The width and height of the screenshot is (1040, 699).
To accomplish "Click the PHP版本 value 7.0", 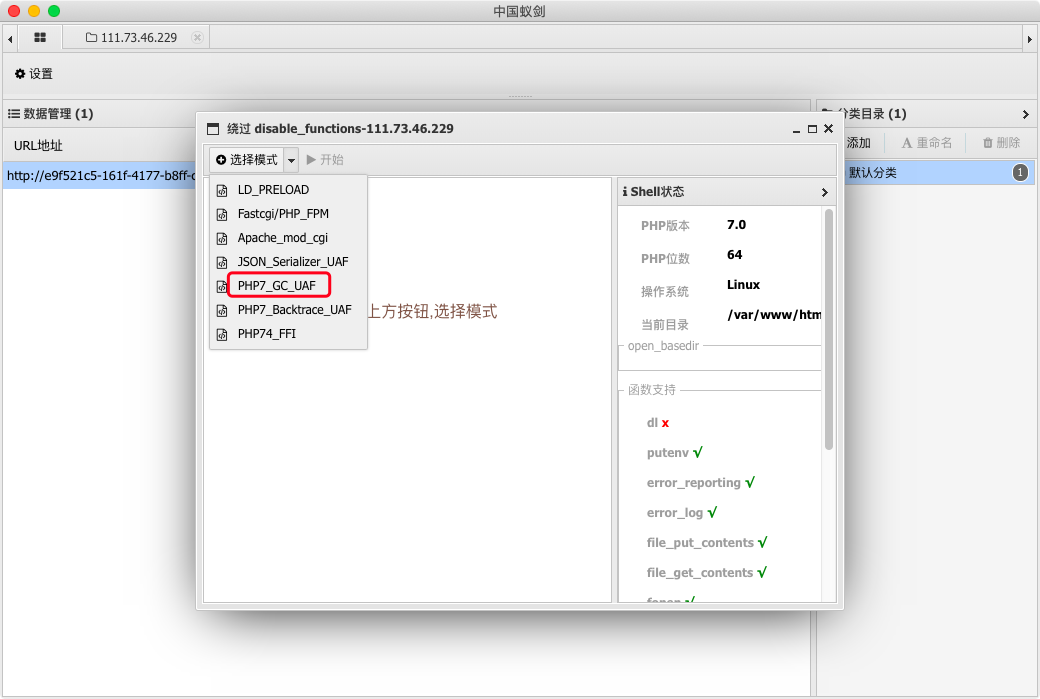I will [736, 225].
